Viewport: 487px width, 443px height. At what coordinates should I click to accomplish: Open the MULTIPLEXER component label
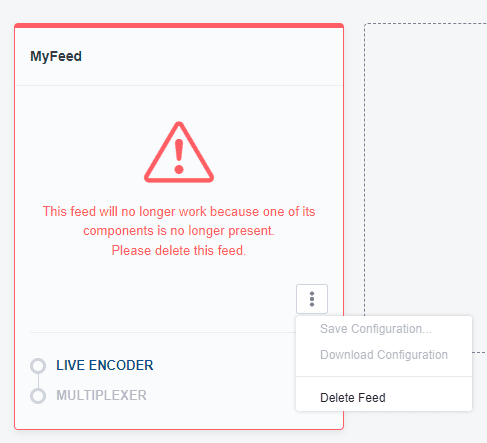coord(101,395)
